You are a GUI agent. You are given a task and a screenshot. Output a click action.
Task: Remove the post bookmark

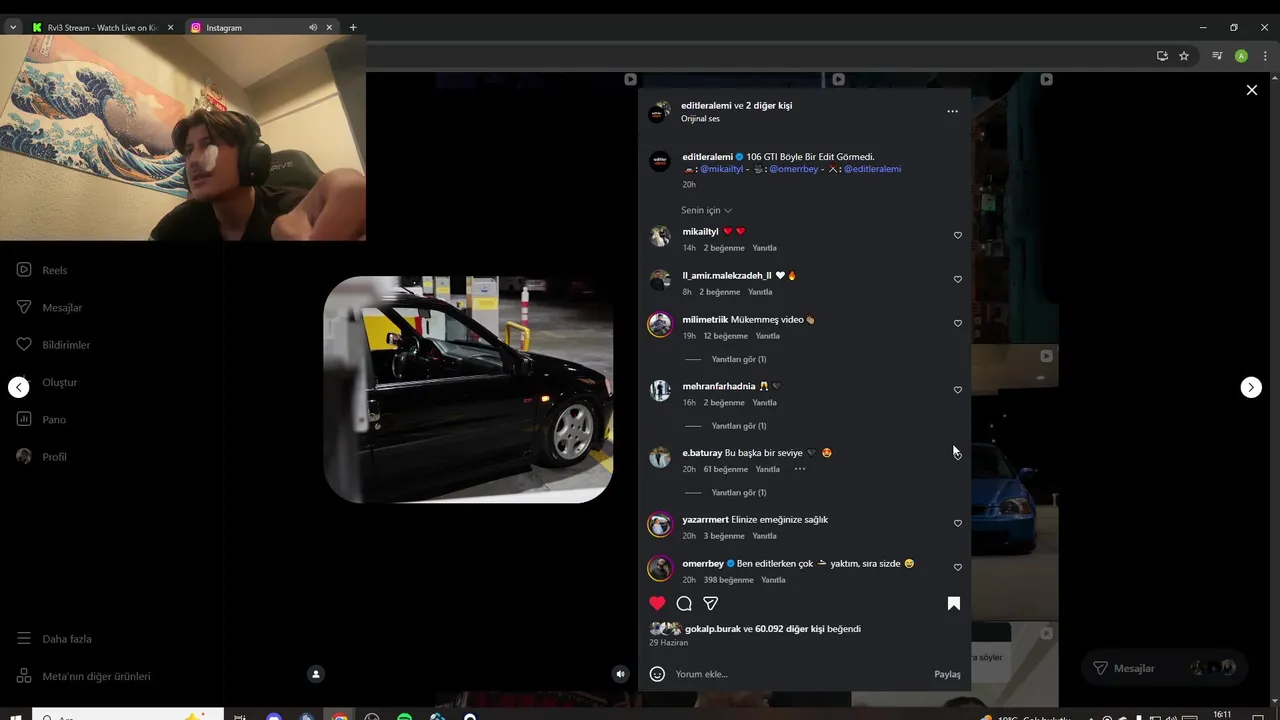(x=953, y=603)
